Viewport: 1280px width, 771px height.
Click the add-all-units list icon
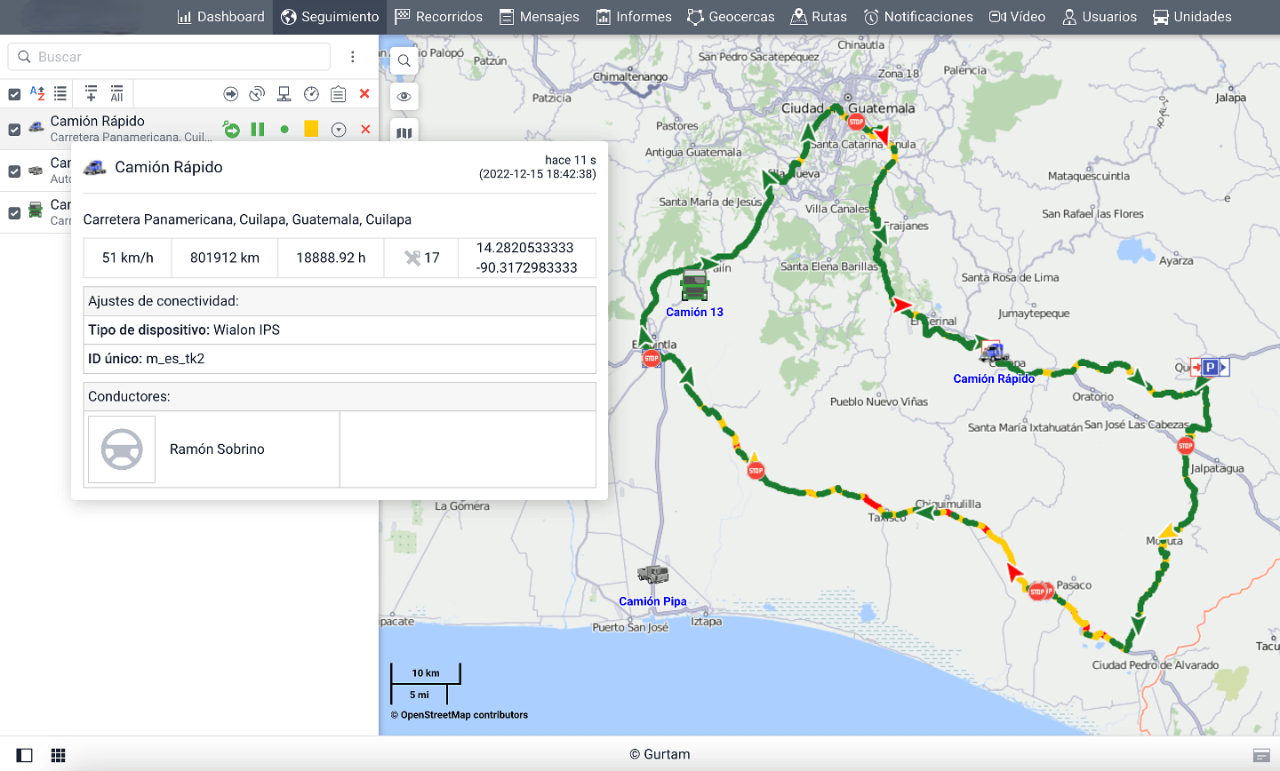click(x=117, y=94)
